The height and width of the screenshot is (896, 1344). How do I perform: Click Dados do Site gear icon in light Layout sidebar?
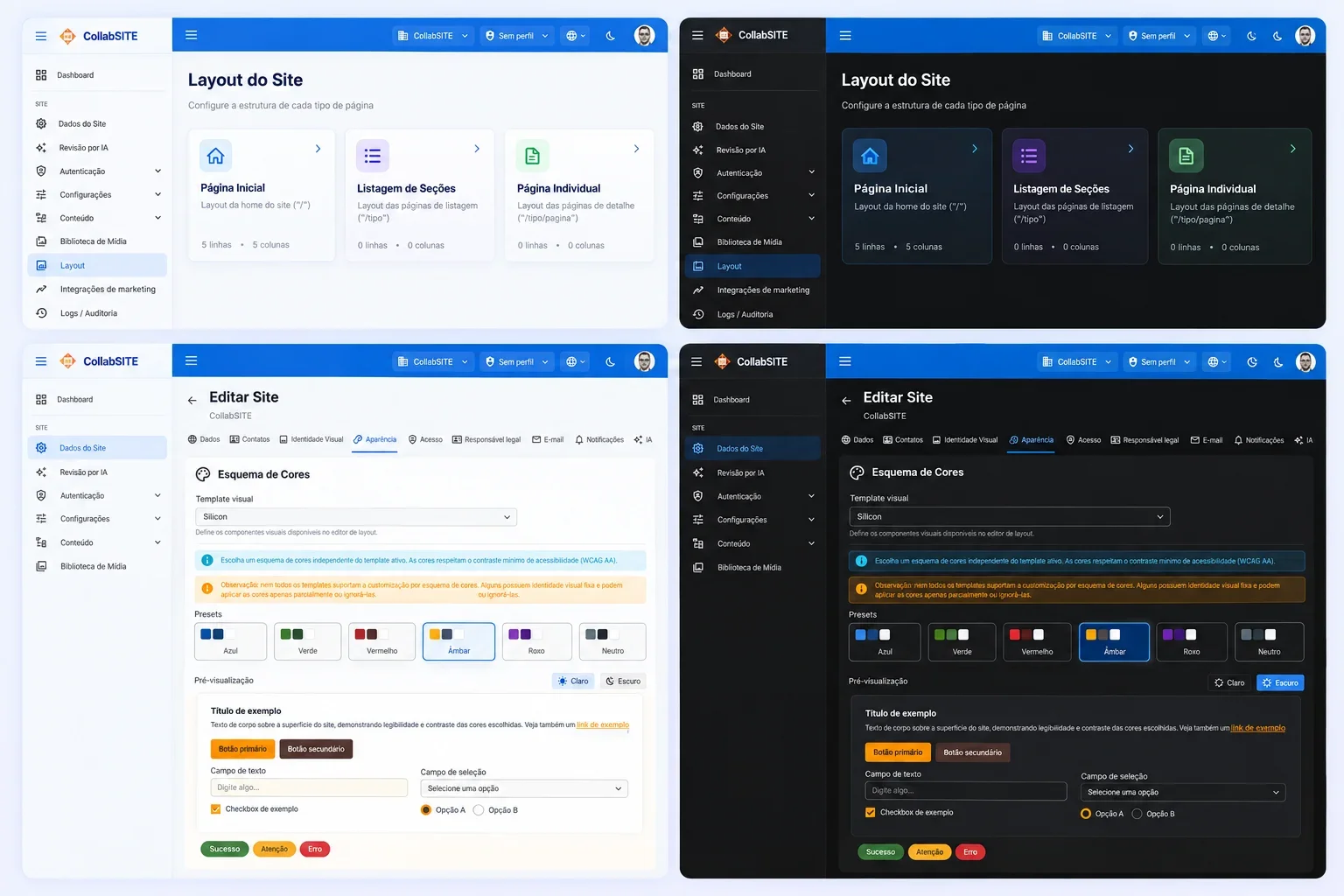pos(41,124)
